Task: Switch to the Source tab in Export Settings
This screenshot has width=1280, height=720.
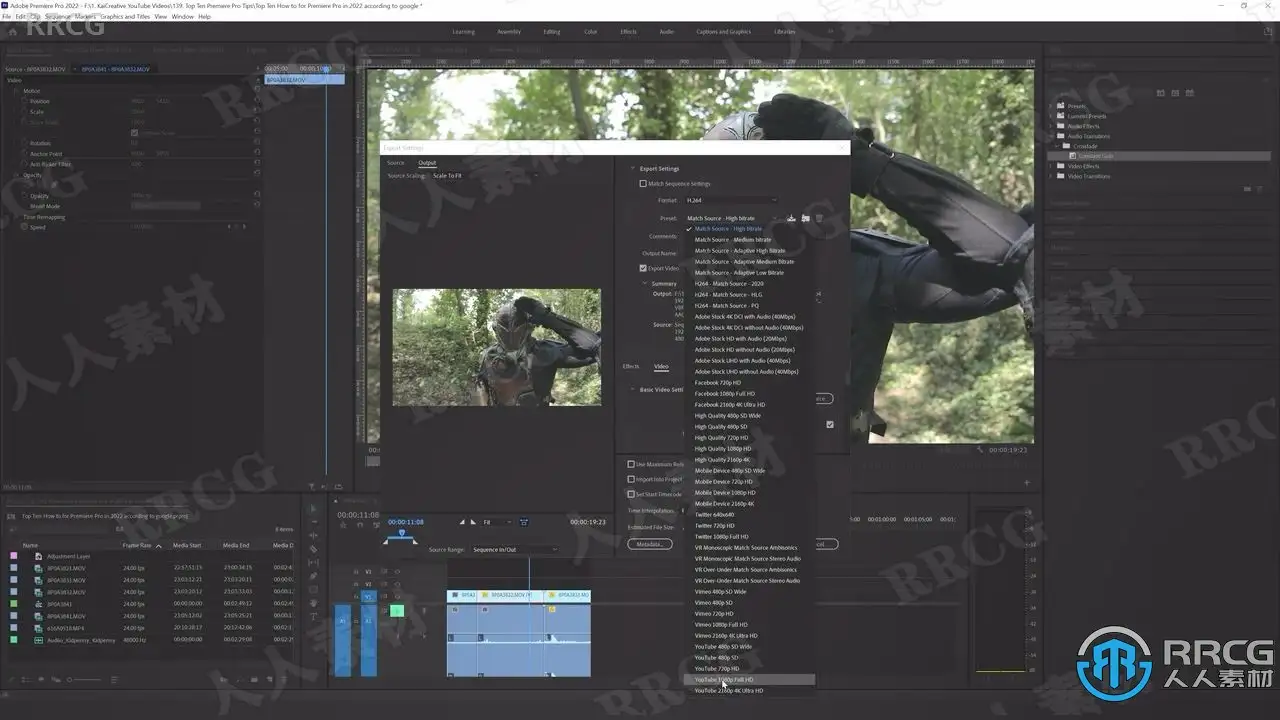Action: (x=396, y=163)
